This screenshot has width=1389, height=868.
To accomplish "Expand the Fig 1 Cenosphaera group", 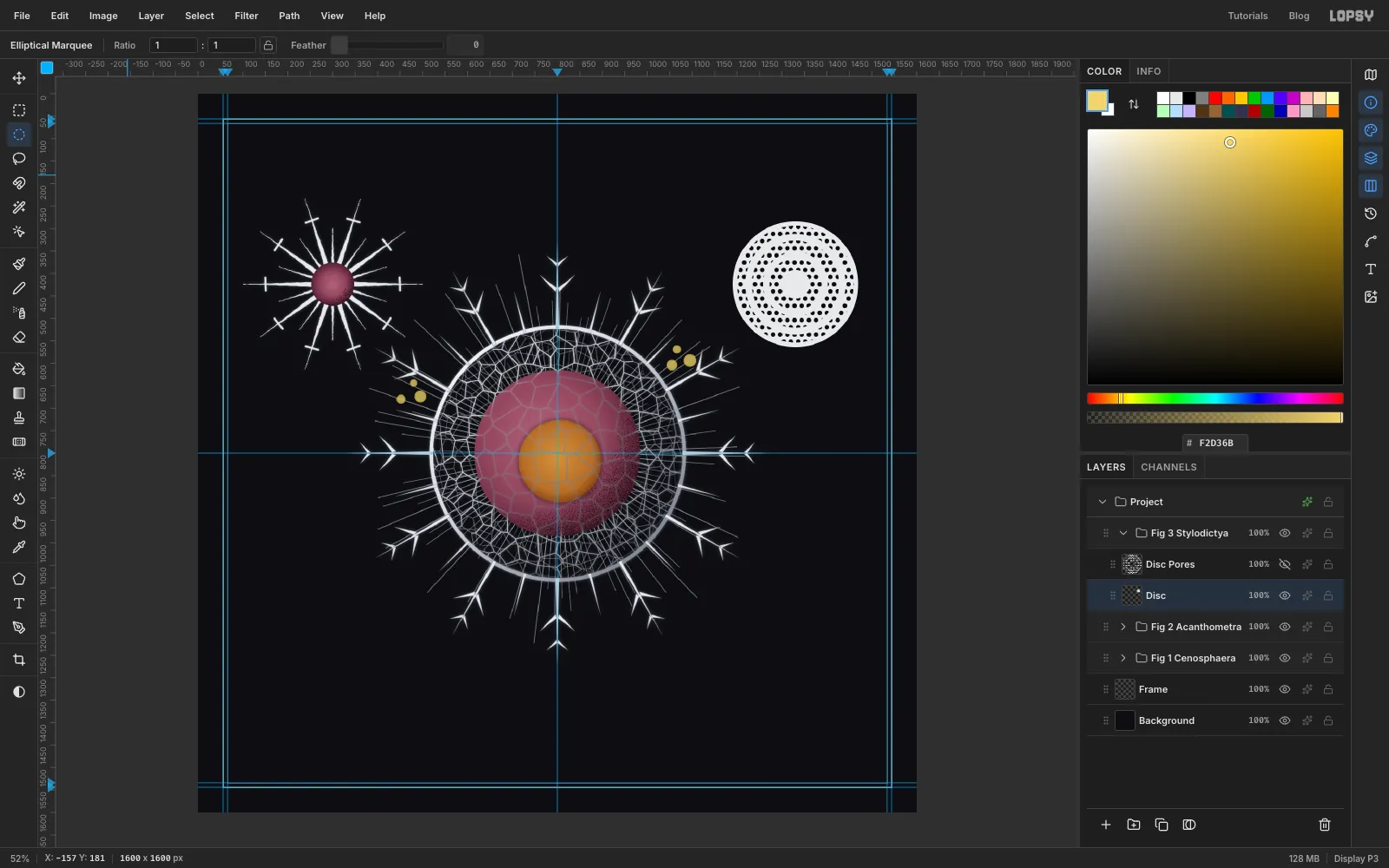I will 1123,658.
